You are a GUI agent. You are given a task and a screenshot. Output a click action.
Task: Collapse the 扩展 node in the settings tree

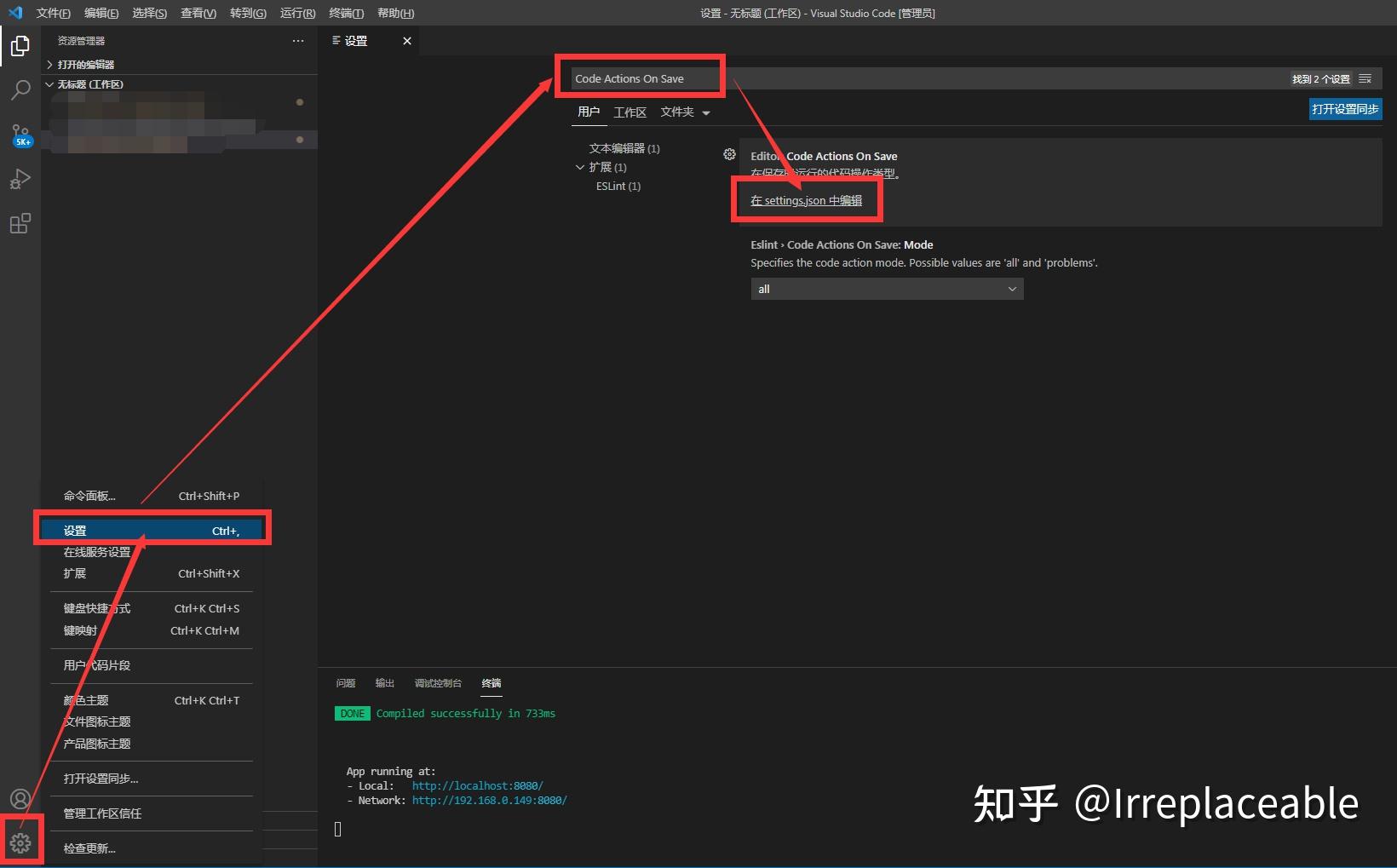[x=580, y=167]
